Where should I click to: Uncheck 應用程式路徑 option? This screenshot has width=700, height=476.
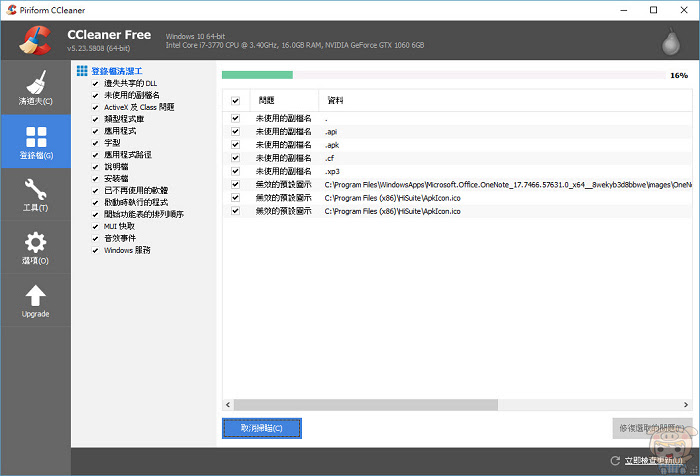95,155
